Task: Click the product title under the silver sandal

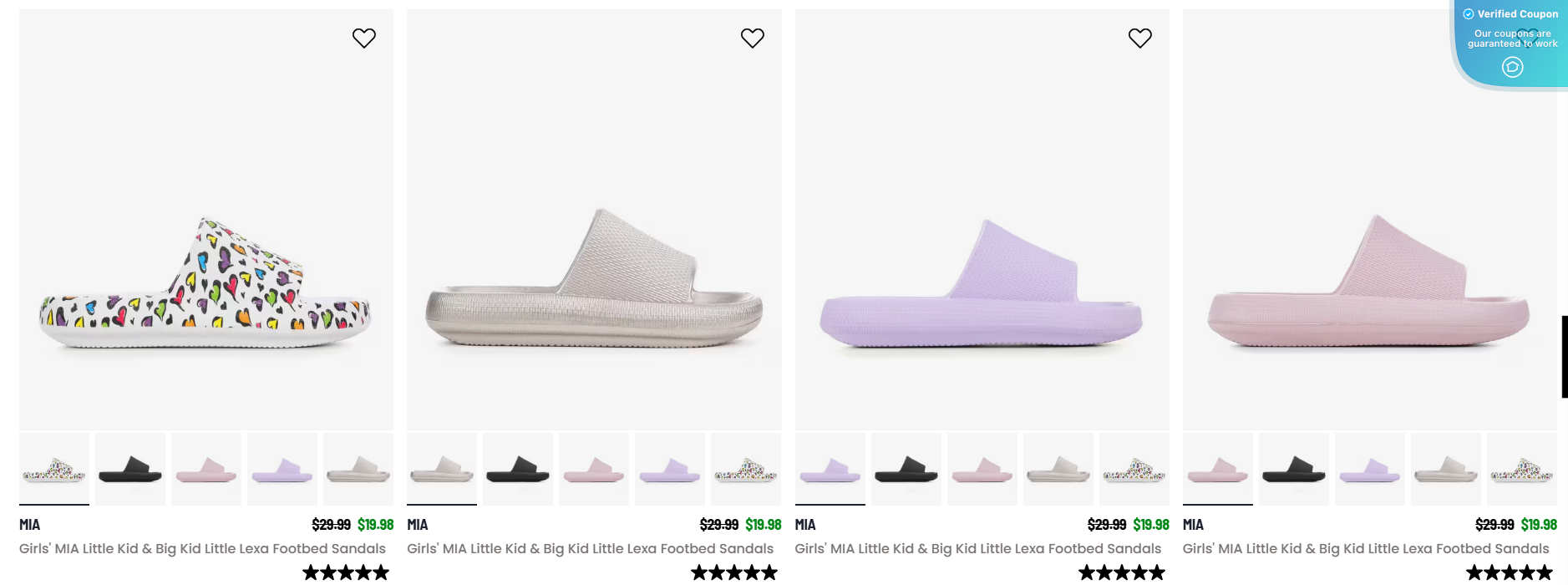Action: (x=590, y=549)
